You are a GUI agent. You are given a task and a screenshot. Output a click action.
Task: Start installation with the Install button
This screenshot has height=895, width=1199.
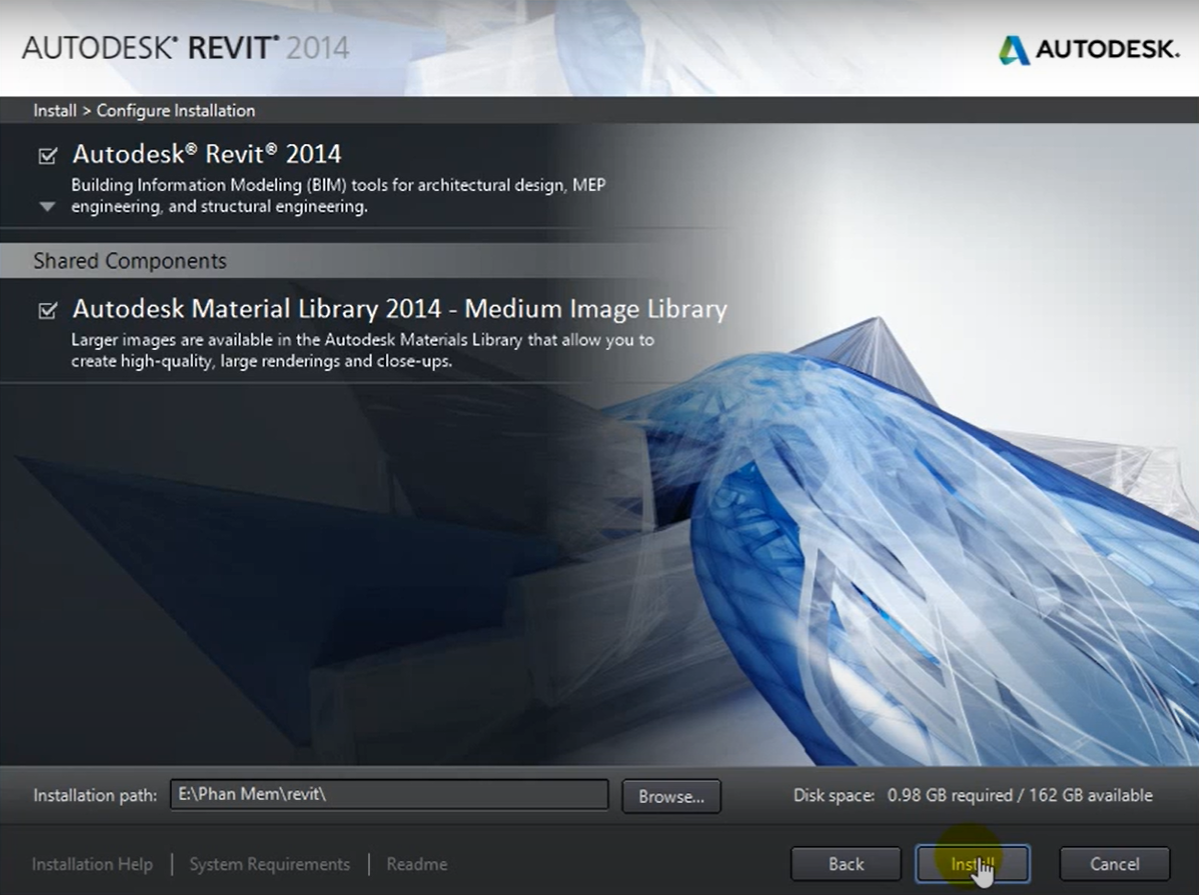[x=971, y=864]
